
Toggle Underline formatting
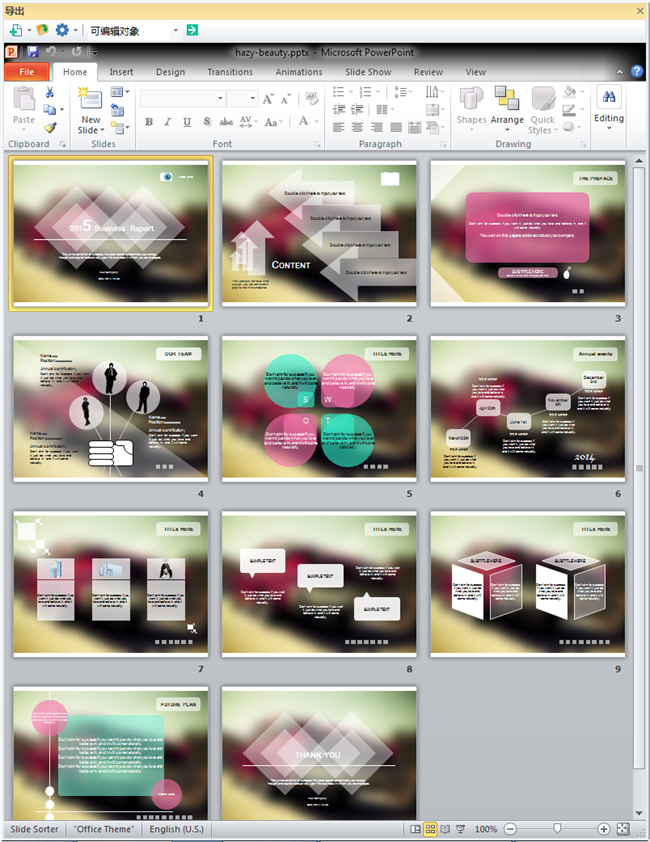point(186,122)
